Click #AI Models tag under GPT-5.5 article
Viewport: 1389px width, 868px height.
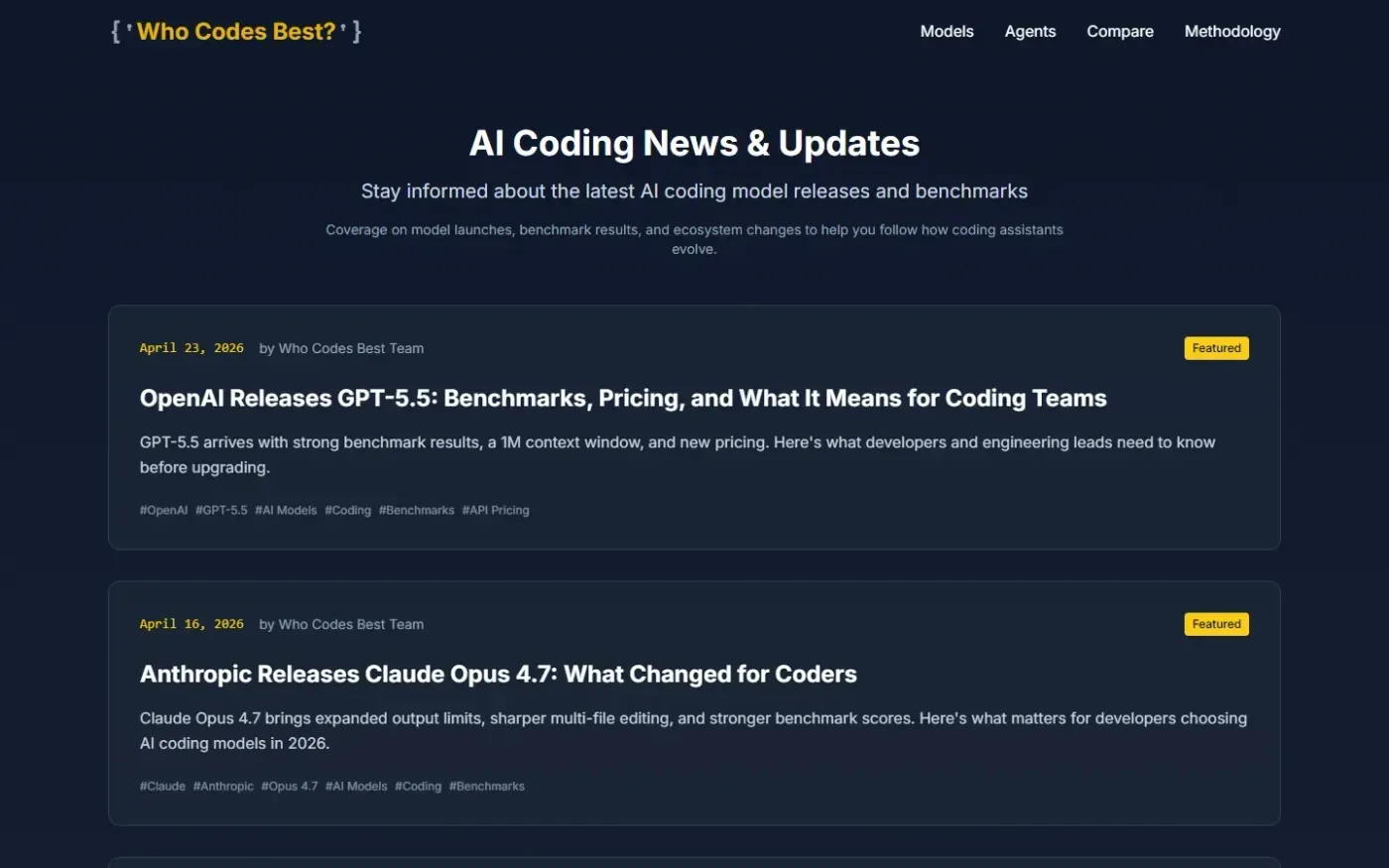click(x=286, y=510)
